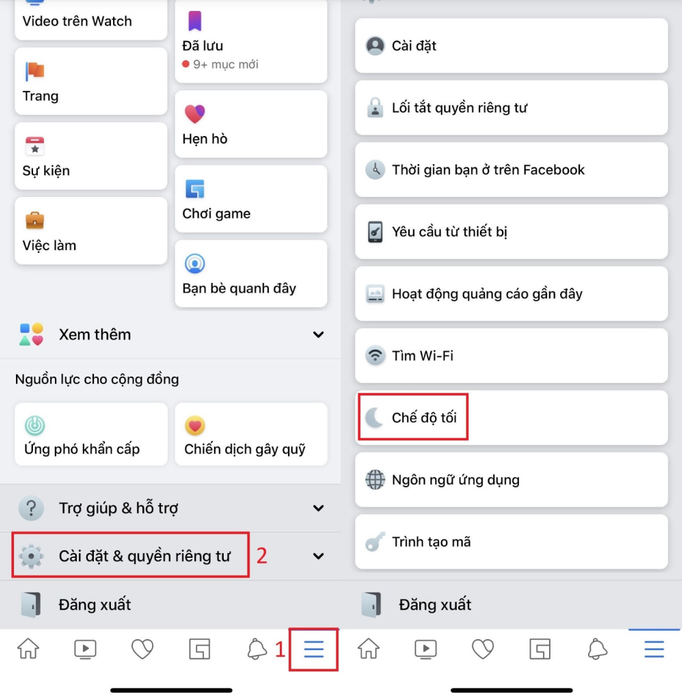Open Tìm Wi-Fi option
The height and width of the screenshot is (700, 682).
pyautogui.click(x=512, y=355)
